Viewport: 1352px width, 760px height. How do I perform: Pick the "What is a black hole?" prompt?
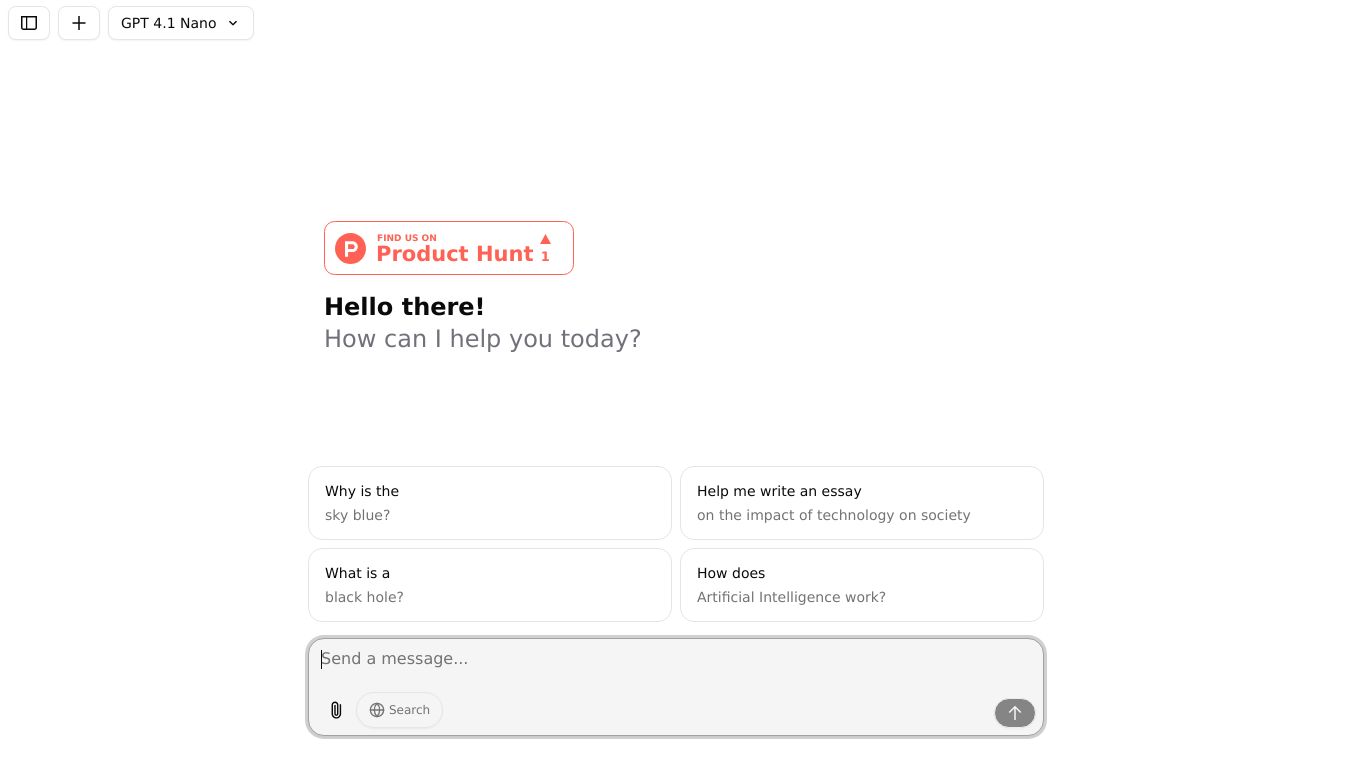(489, 585)
